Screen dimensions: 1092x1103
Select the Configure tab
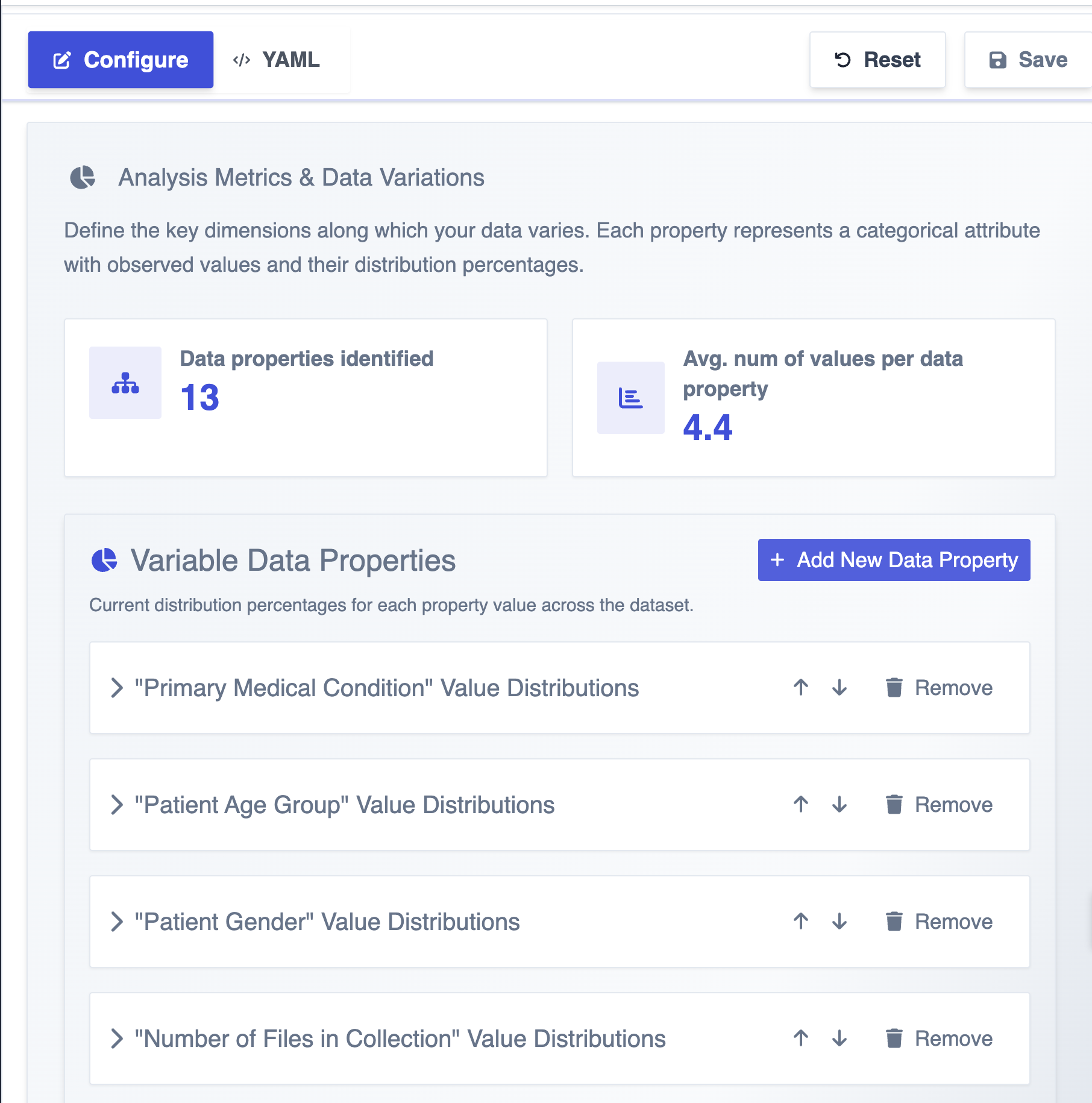(x=121, y=60)
